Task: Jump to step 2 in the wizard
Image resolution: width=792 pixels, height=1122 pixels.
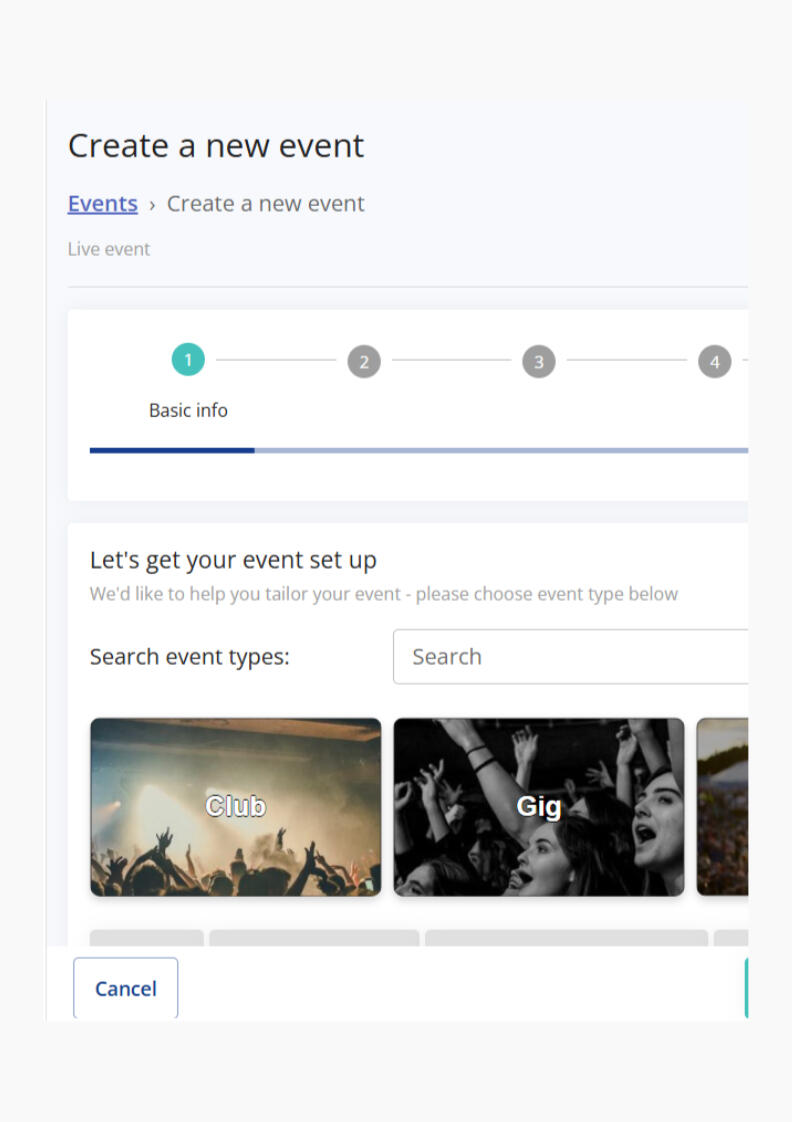Action: [364, 362]
